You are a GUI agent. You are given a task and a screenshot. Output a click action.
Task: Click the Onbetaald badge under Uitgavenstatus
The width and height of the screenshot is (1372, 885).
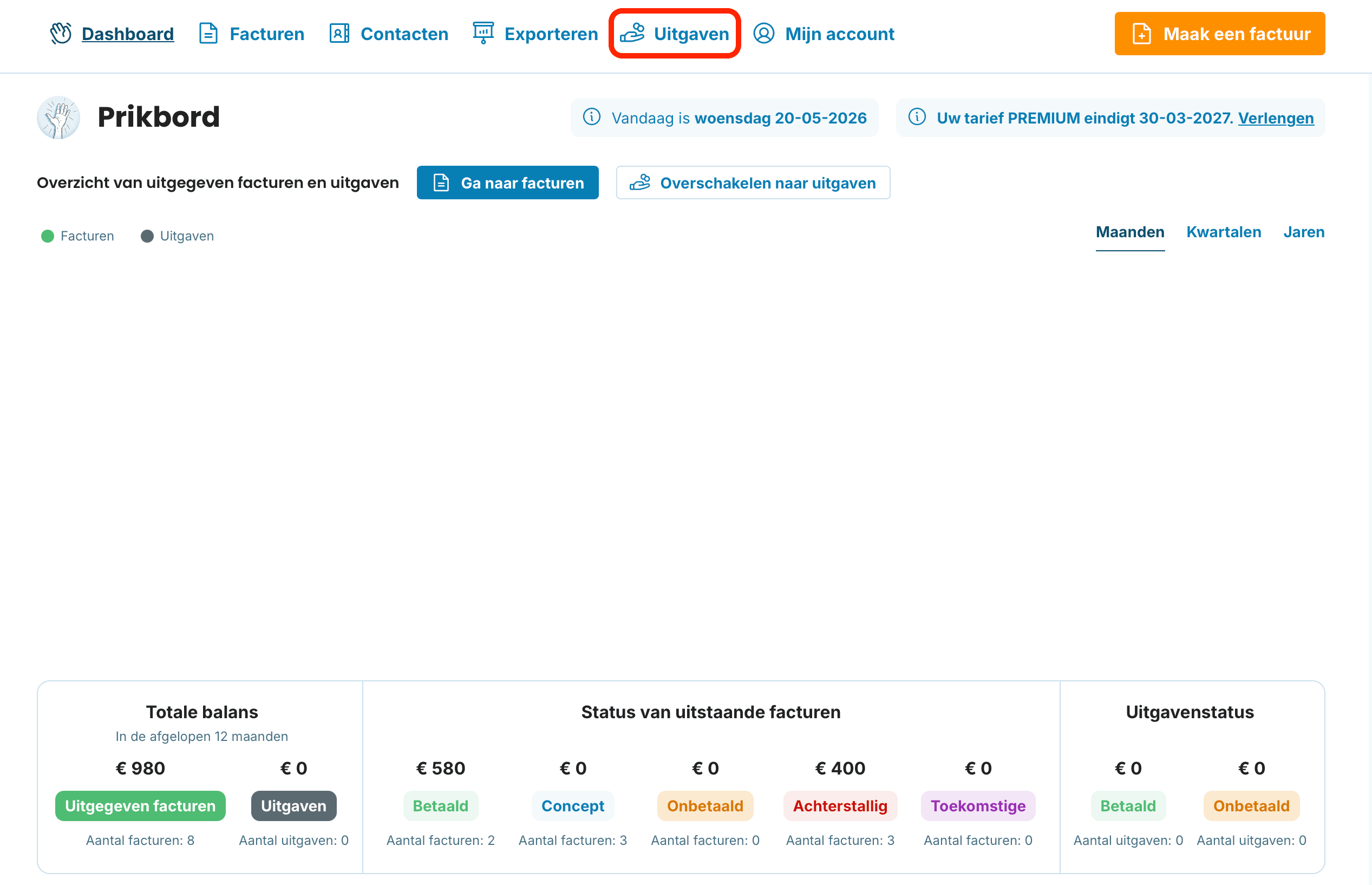point(1251,806)
